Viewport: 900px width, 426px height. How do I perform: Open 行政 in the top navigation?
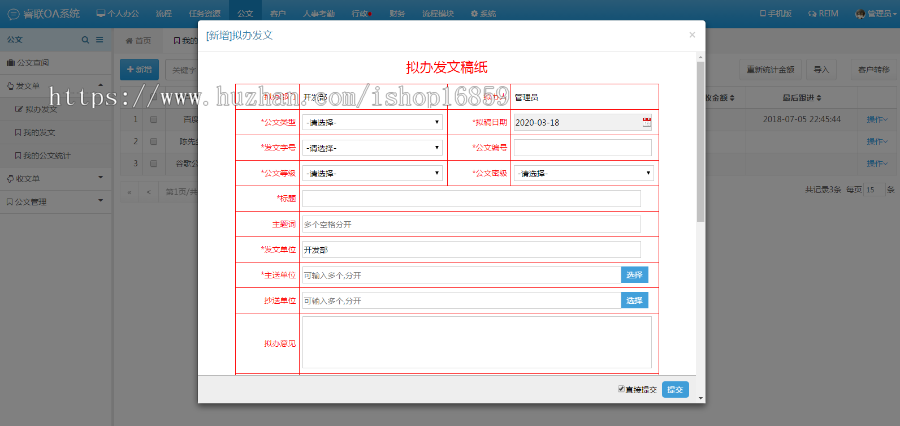click(362, 13)
